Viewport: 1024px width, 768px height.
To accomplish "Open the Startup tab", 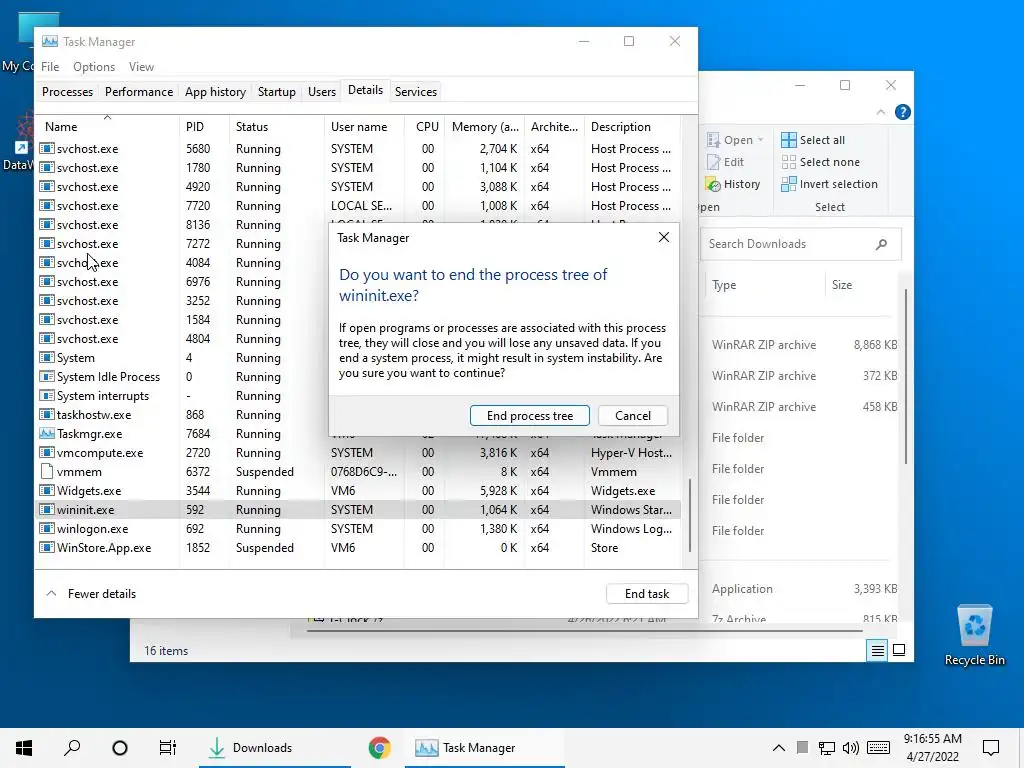I will (276, 91).
